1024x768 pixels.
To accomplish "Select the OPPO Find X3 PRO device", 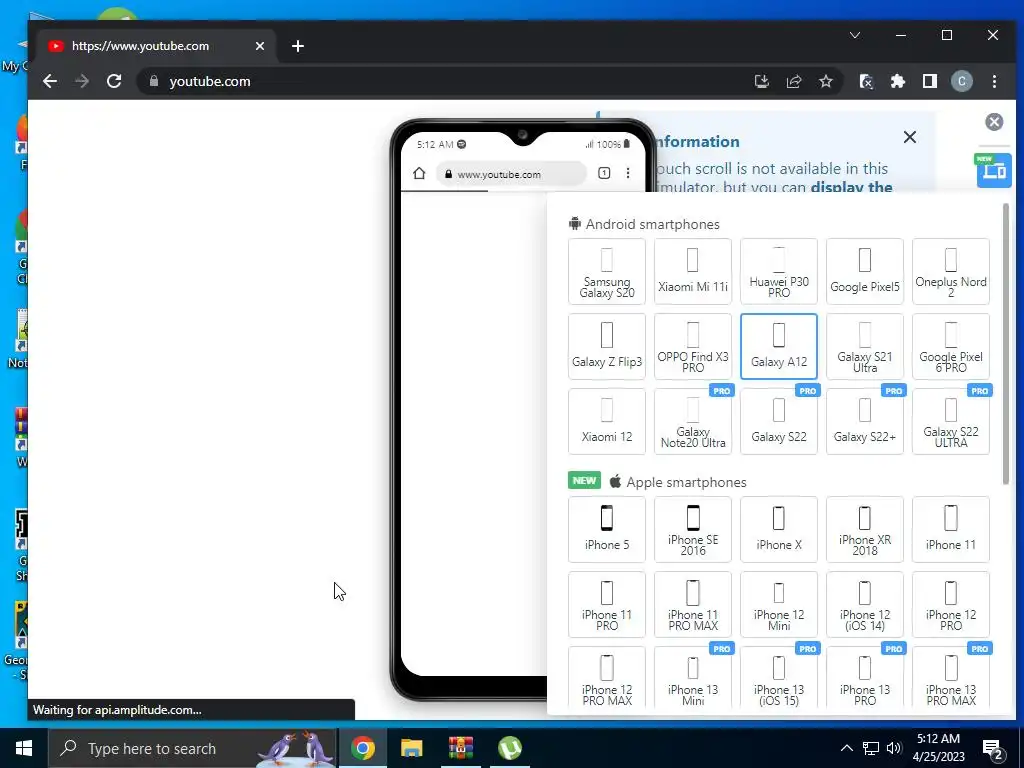I will (x=693, y=346).
